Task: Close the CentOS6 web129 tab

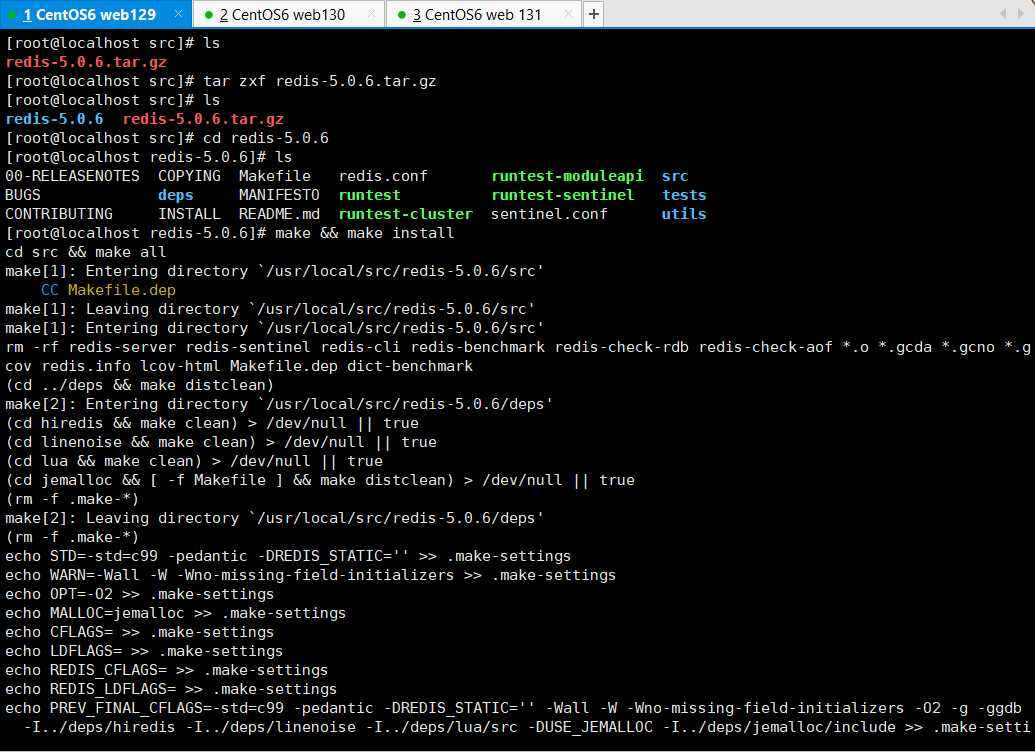Action: 178,14
